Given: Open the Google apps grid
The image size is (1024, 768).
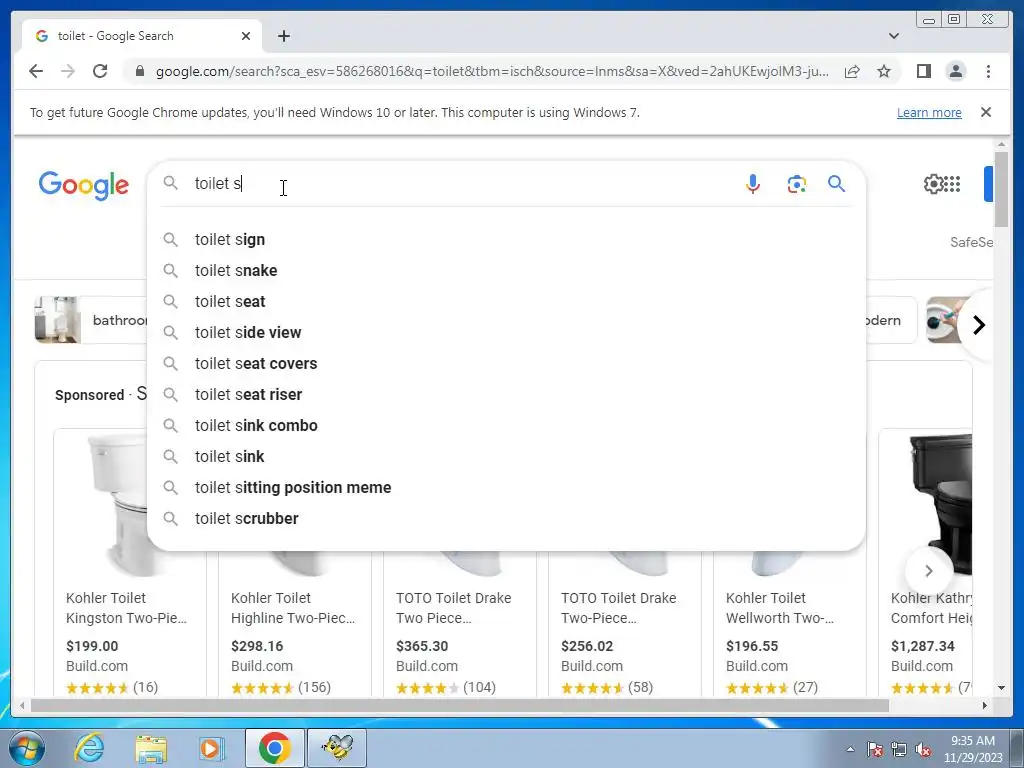Looking at the screenshot, I should tap(952, 184).
